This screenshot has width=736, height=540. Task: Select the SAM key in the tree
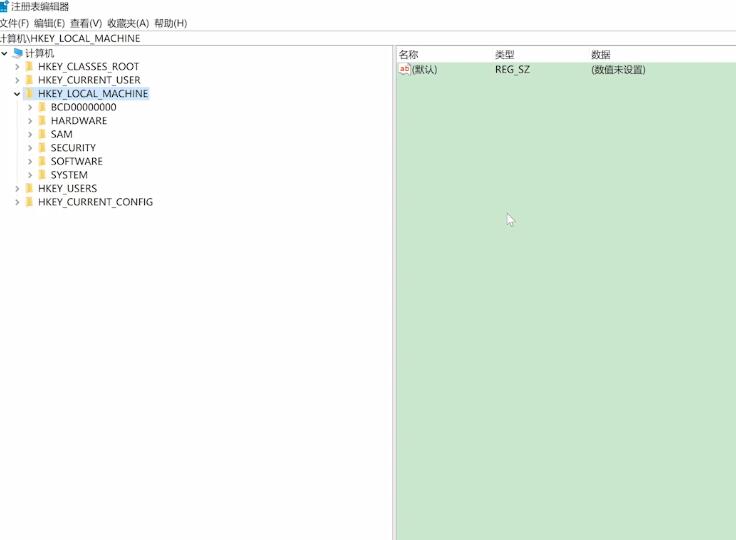click(61, 134)
